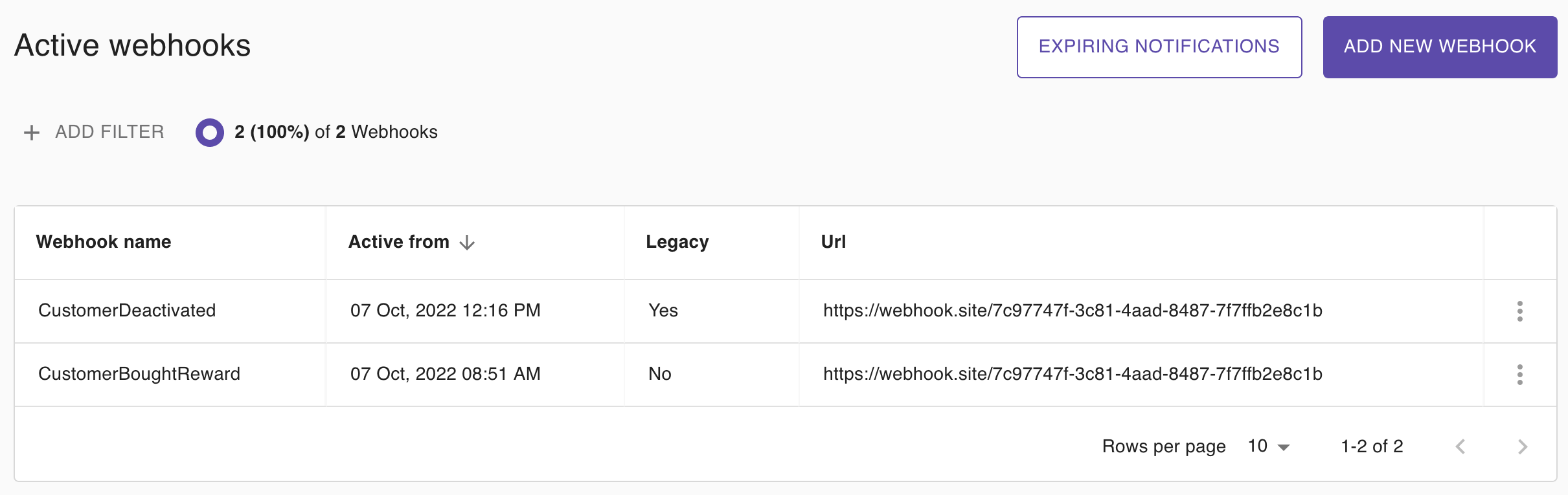1568x495 pixels.
Task: Open the CustomerDeactivated row options menu
Action: 1519,311
